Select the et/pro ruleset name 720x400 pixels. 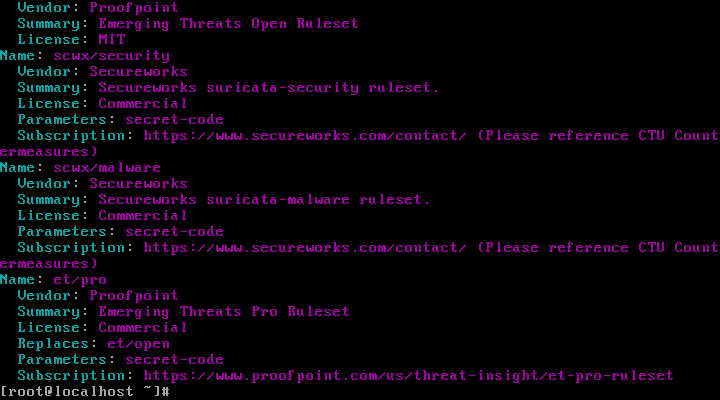pyautogui.click(x=80, y=280)
